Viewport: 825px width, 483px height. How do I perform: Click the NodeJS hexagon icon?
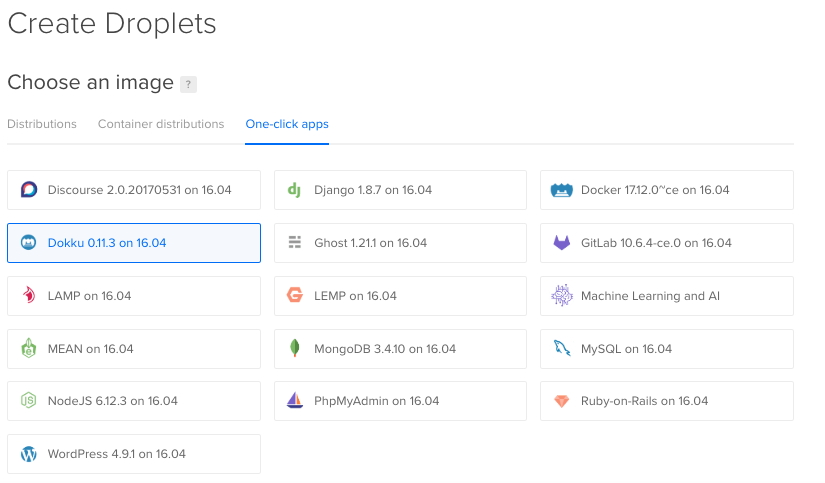[29, 401]
